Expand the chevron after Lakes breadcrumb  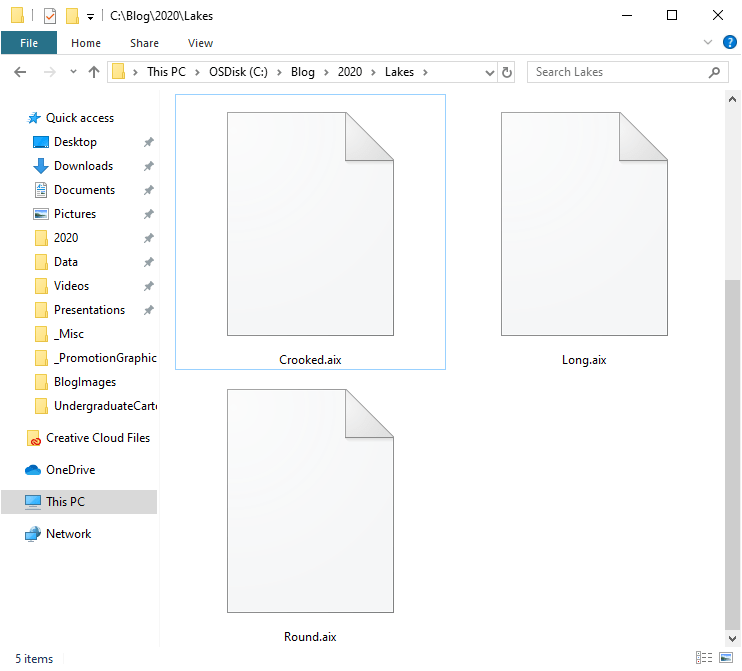coord(425,72)
